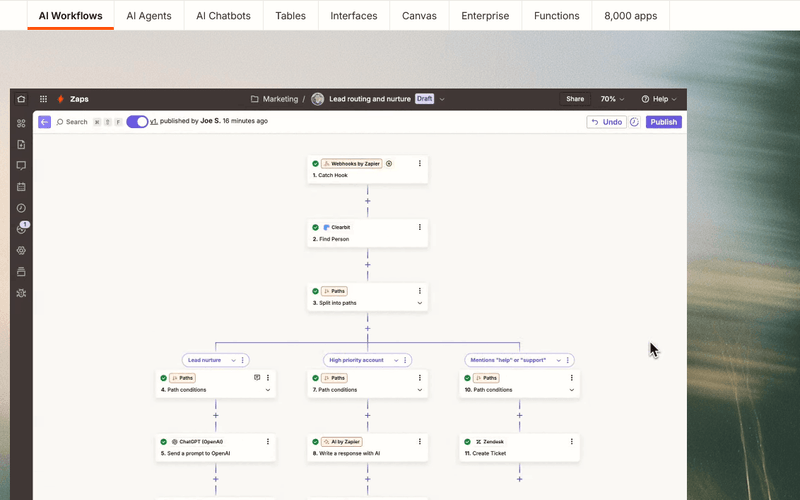Open three-dot menu on Split into paths step
The height and width of the screenshot is (500, 800).
click(420, 291)
